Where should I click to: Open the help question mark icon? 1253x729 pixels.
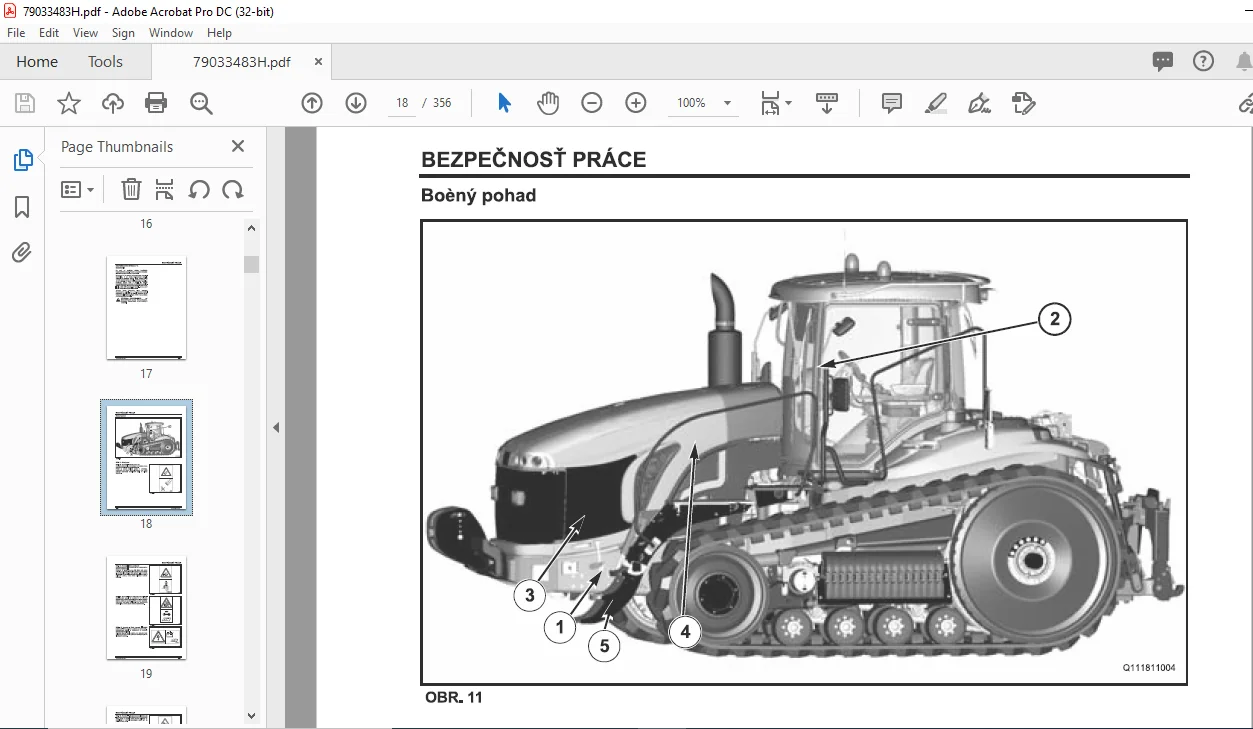pyautogui.click(x=1204, y=61)
